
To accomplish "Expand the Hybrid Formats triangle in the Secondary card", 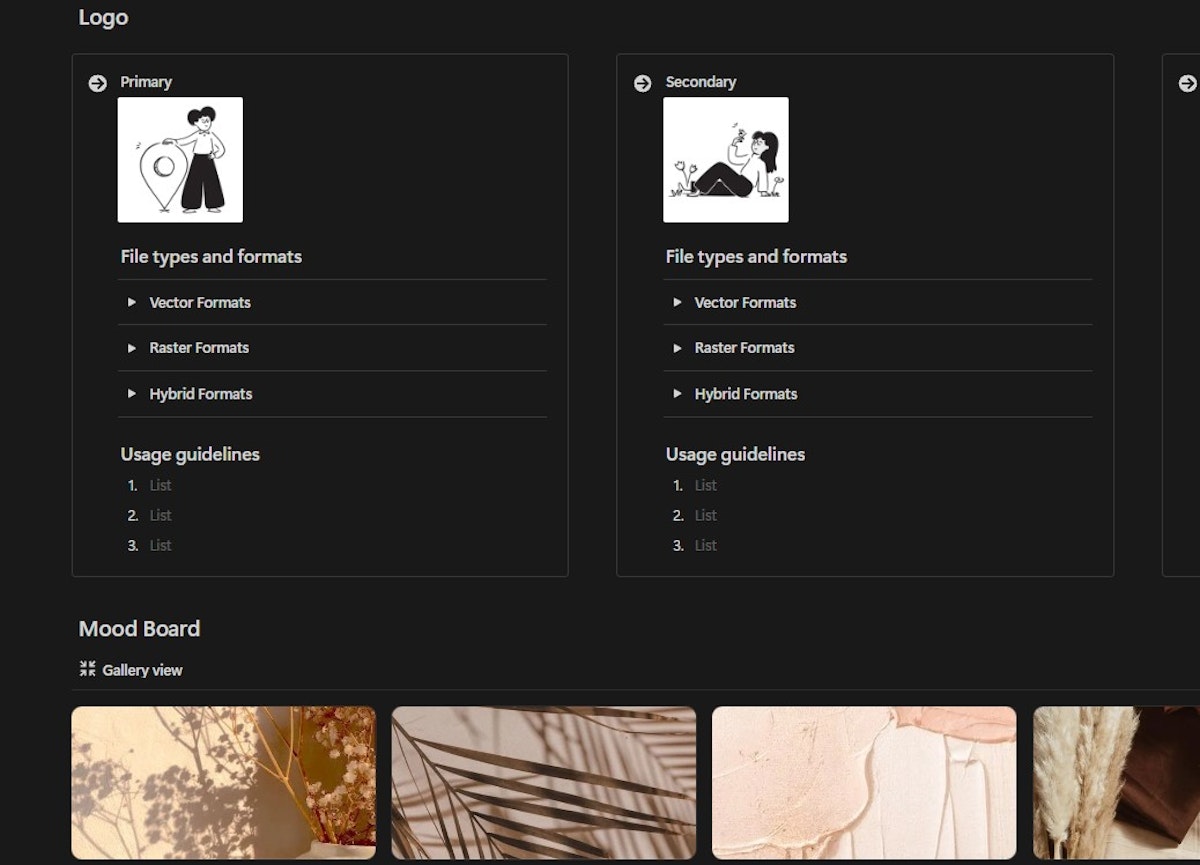I will coord(677,394).
